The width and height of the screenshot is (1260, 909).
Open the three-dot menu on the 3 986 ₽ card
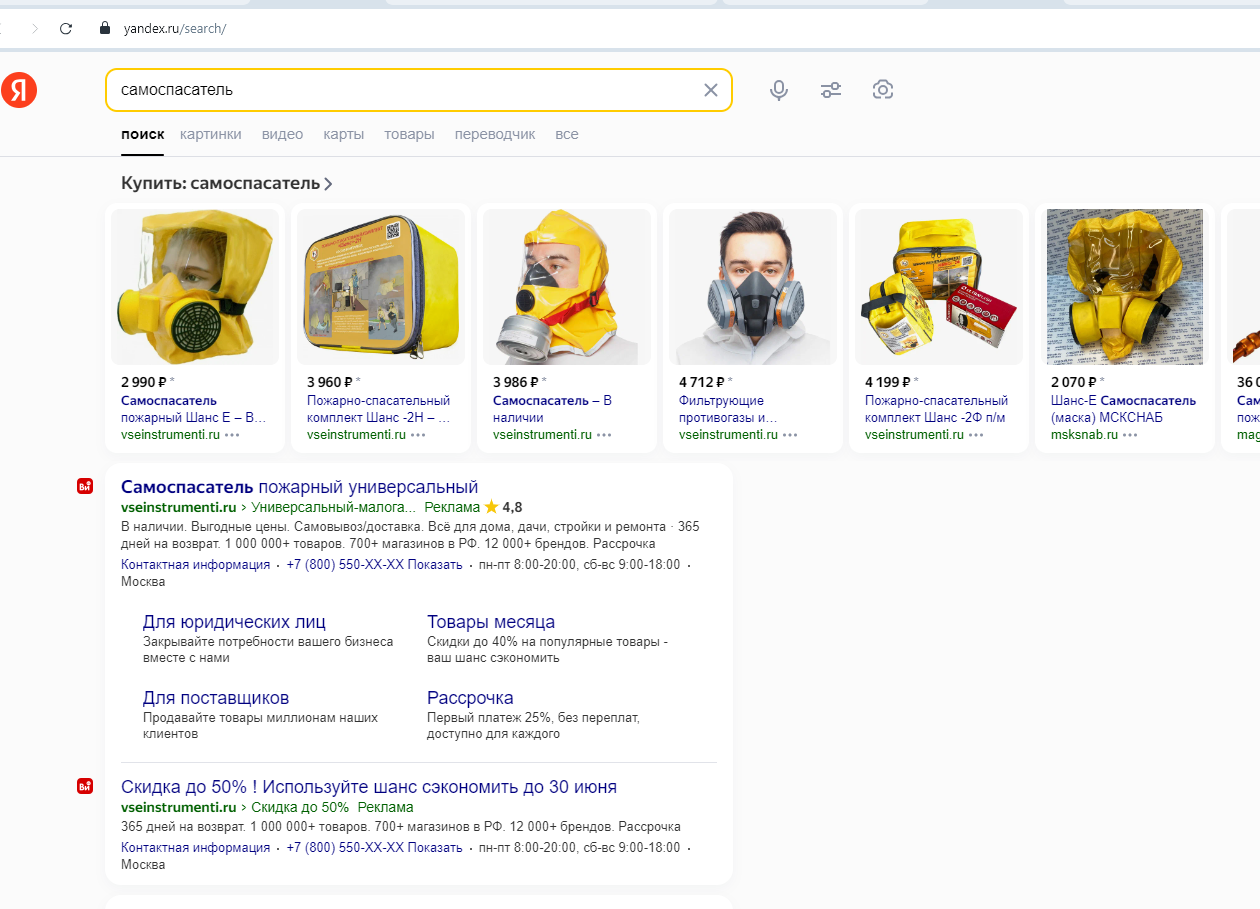pyautogui.click(x=604, y=435)
